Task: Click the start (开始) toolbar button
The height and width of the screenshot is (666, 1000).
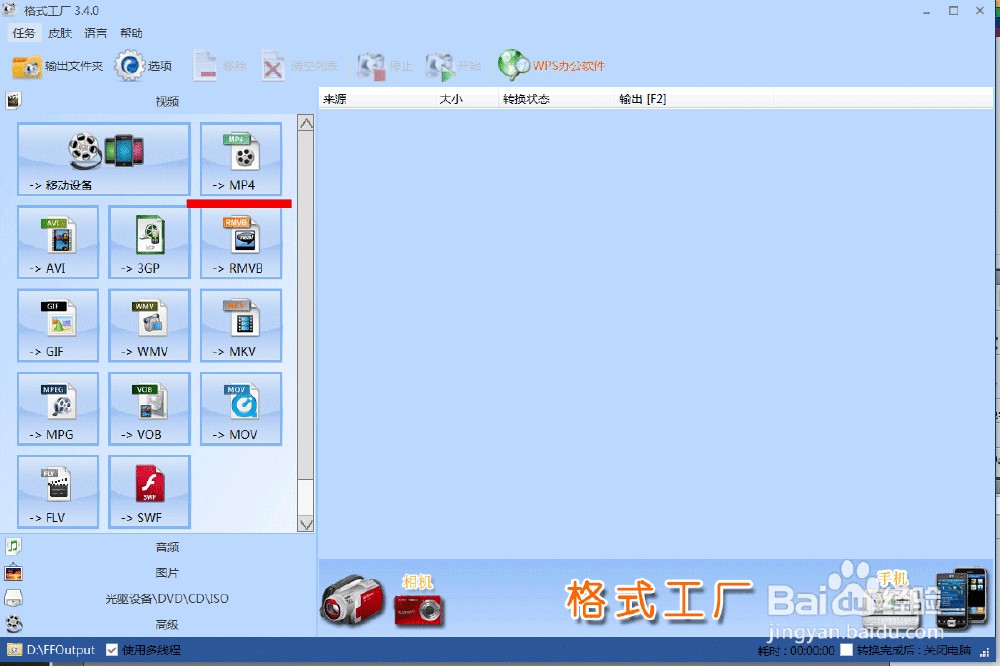Action: click(453, 66)
